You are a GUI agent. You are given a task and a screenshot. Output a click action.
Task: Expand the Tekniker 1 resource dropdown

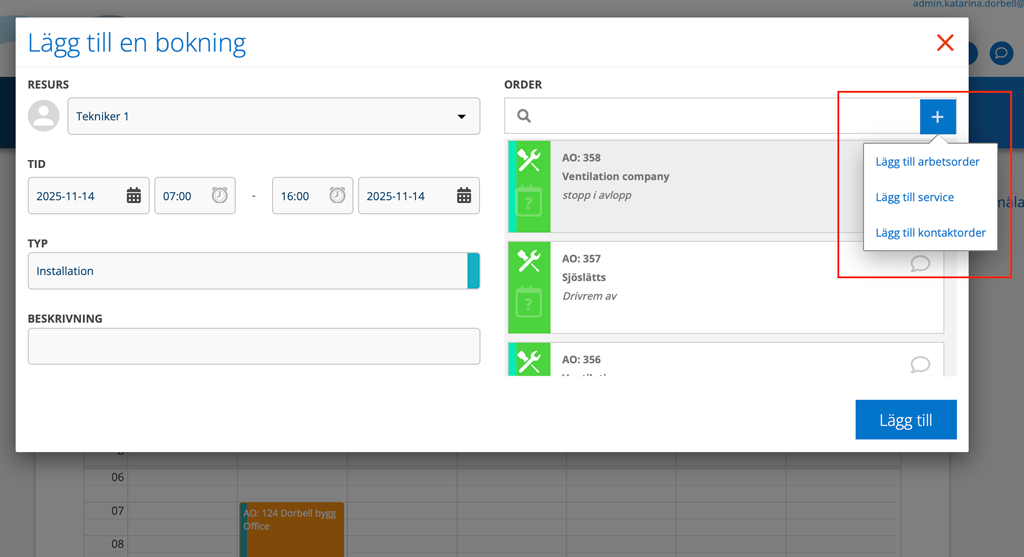tap(461, 116)
